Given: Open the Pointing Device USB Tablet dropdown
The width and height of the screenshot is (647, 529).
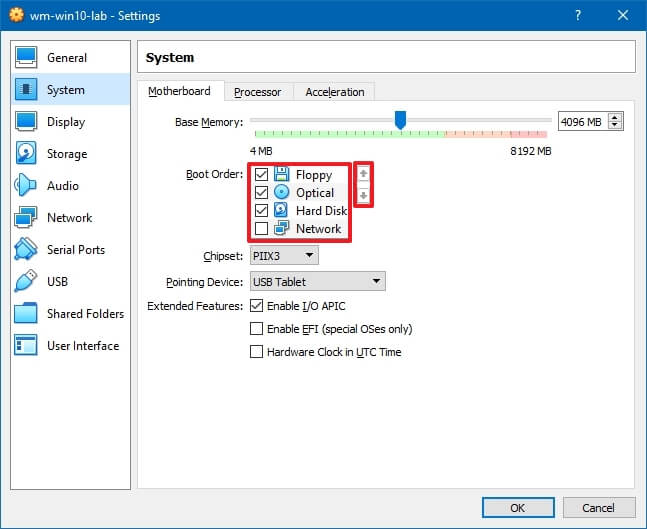Looking at the screenshot, I should 317,281.
